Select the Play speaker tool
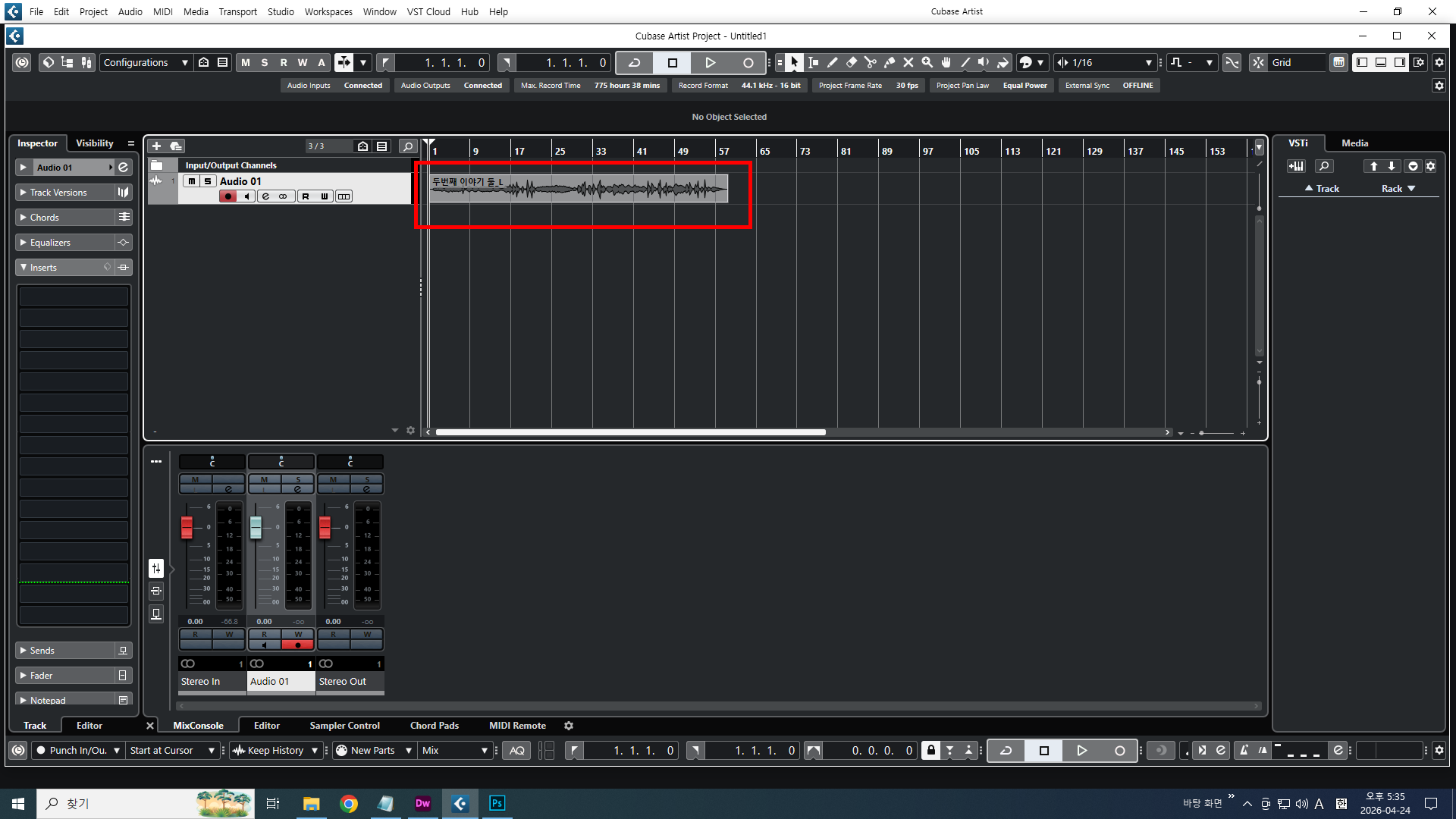The width and height of the screenshot is (1456, 819). coord(984,63)
